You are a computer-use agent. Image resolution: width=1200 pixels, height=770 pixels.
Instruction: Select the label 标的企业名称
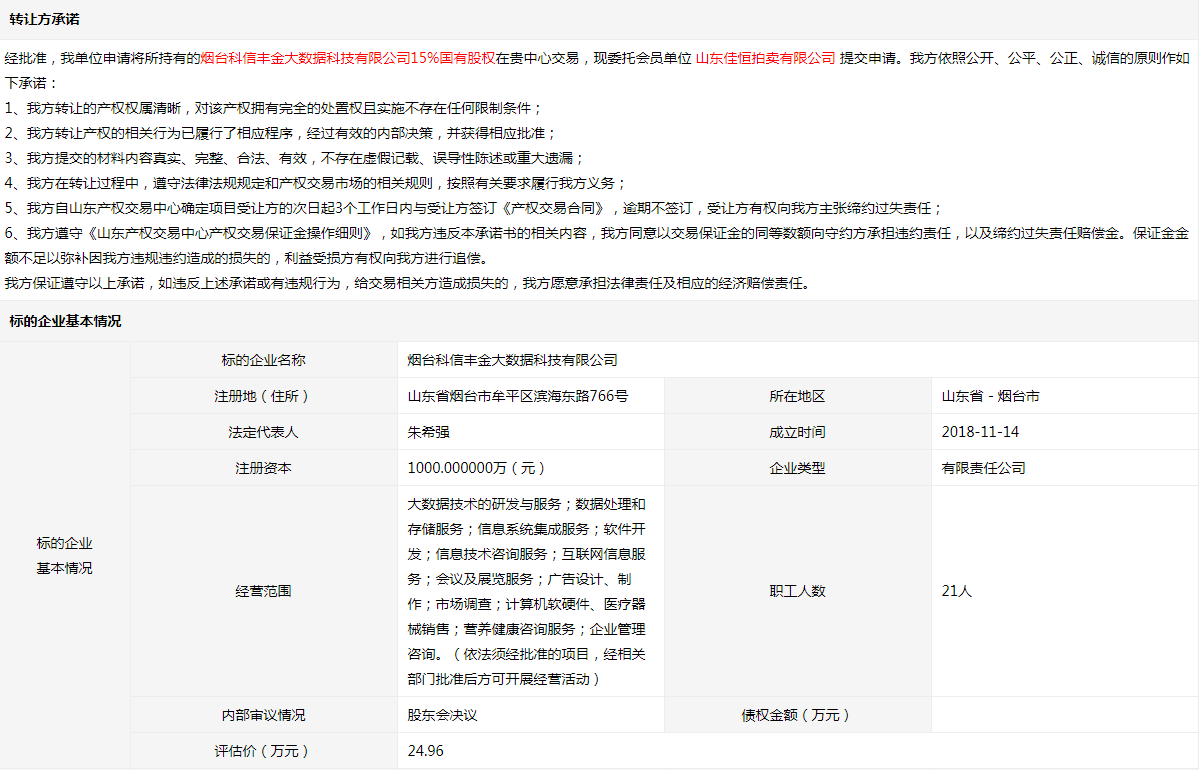[264, 360]
